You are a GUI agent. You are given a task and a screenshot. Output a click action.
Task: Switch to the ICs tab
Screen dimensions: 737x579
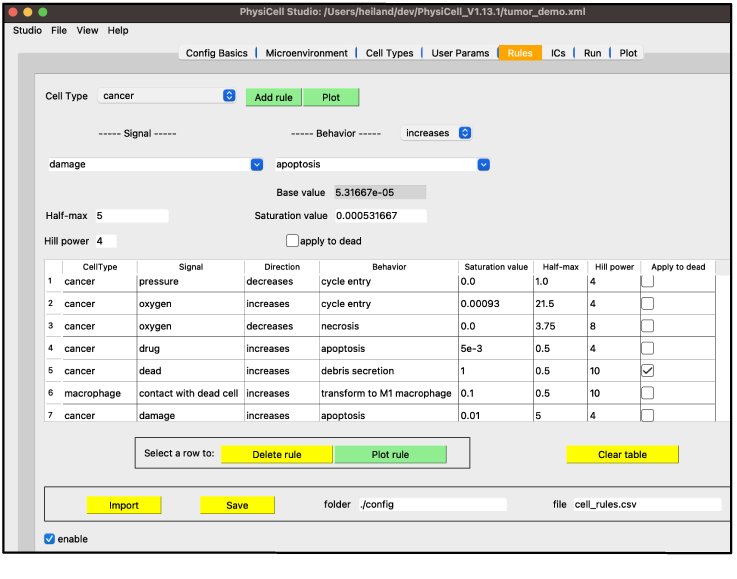(558, 53)
